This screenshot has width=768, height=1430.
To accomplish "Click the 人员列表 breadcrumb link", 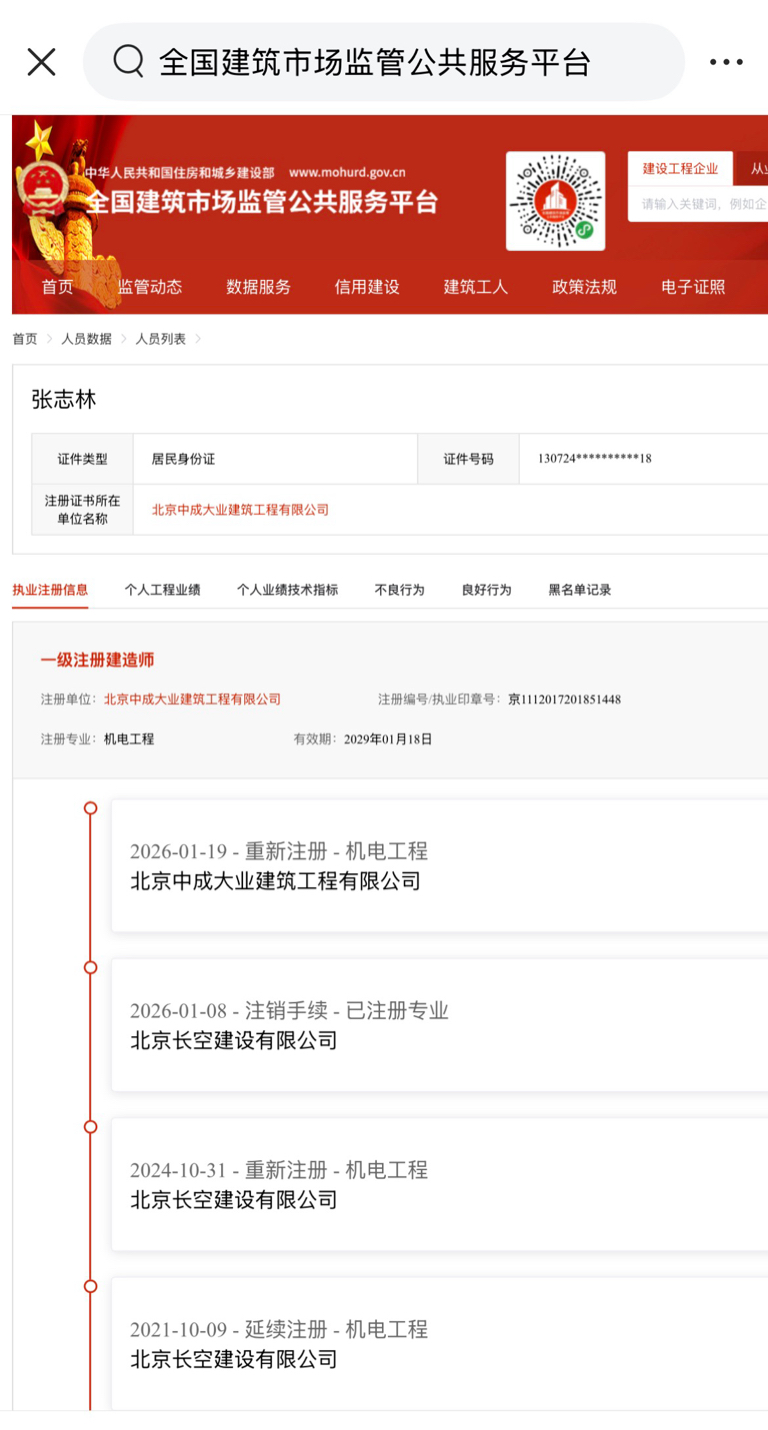I will (161, 339).
